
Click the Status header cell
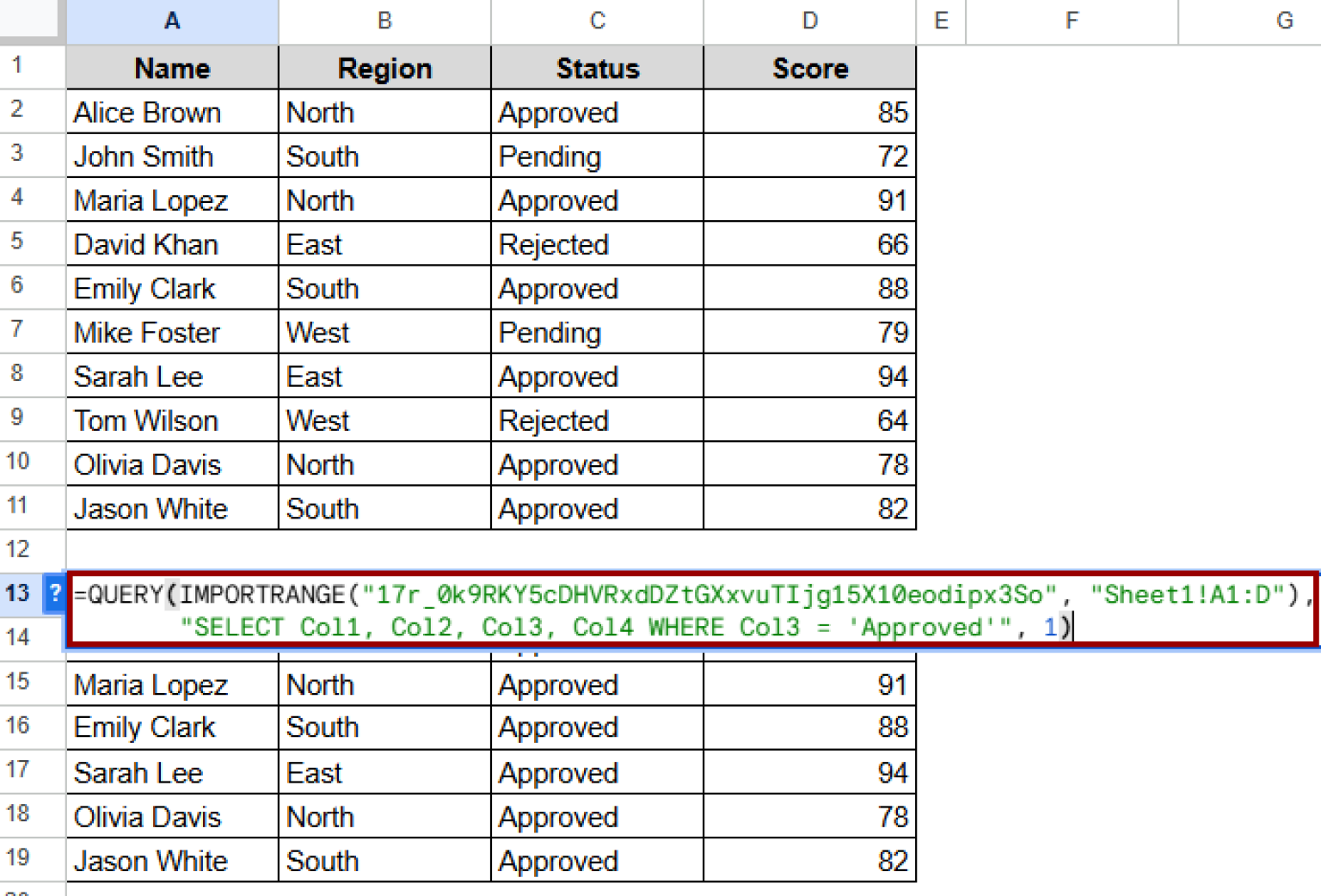click(597, 68)
